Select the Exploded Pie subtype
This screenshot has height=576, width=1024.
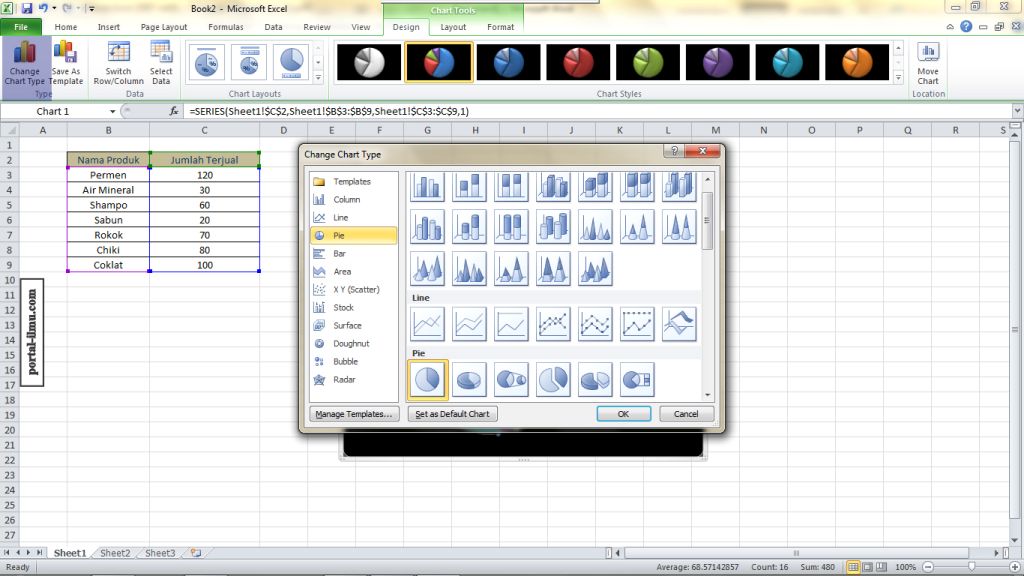click(553, 379)
